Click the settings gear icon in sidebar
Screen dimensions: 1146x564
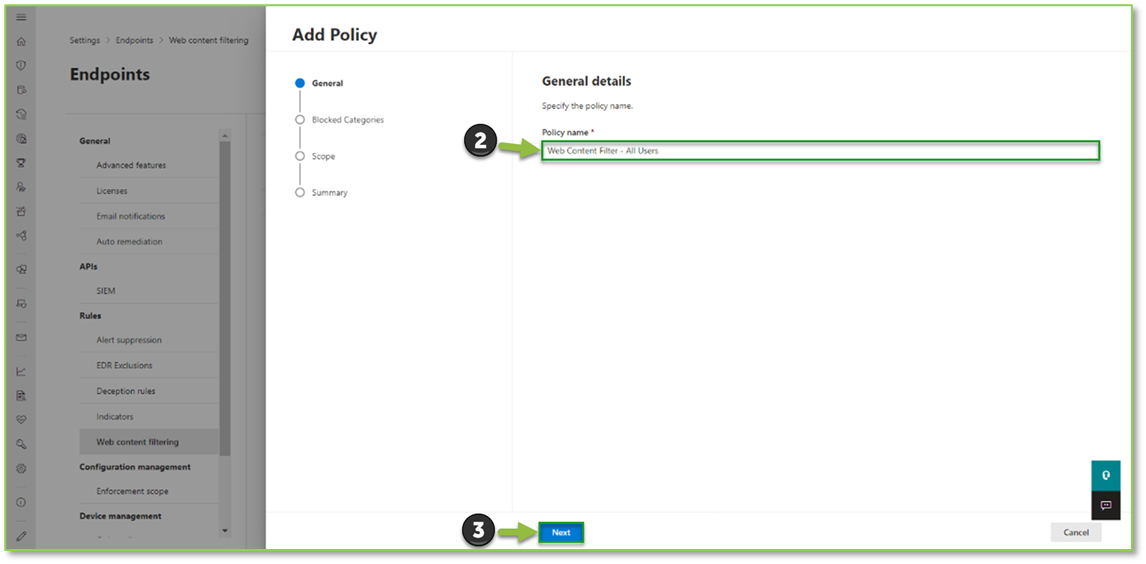[21, 468]
